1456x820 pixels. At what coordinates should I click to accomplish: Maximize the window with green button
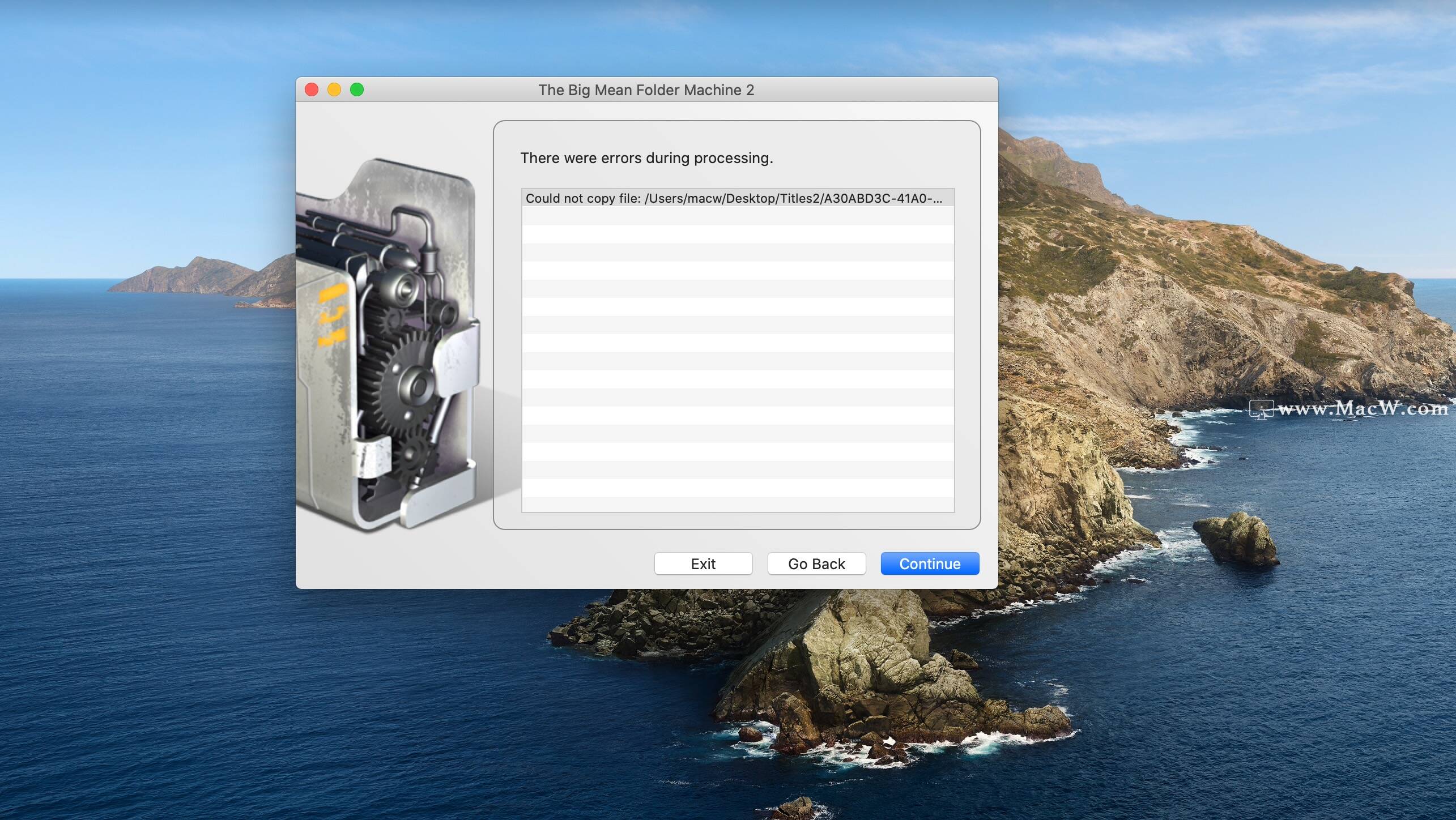pos(357,89)
